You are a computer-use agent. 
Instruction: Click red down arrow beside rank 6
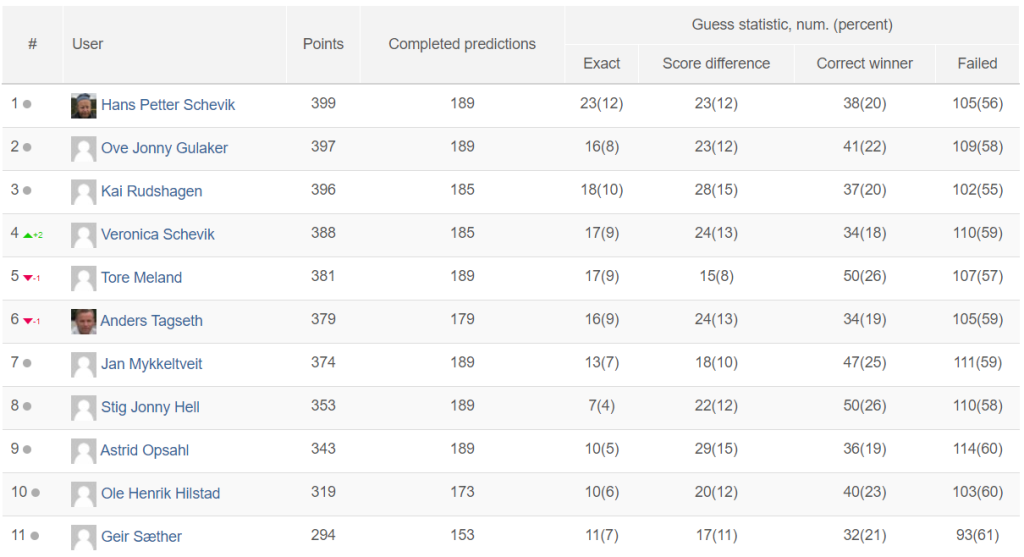pos(28,321)
